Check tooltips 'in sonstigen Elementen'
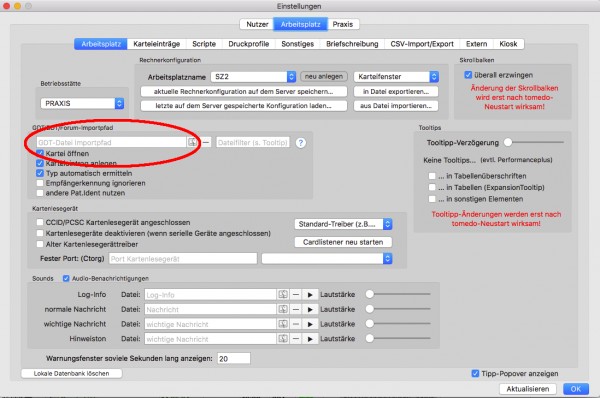This screenshot has height=398, width=600. click(x=432, y=199)
